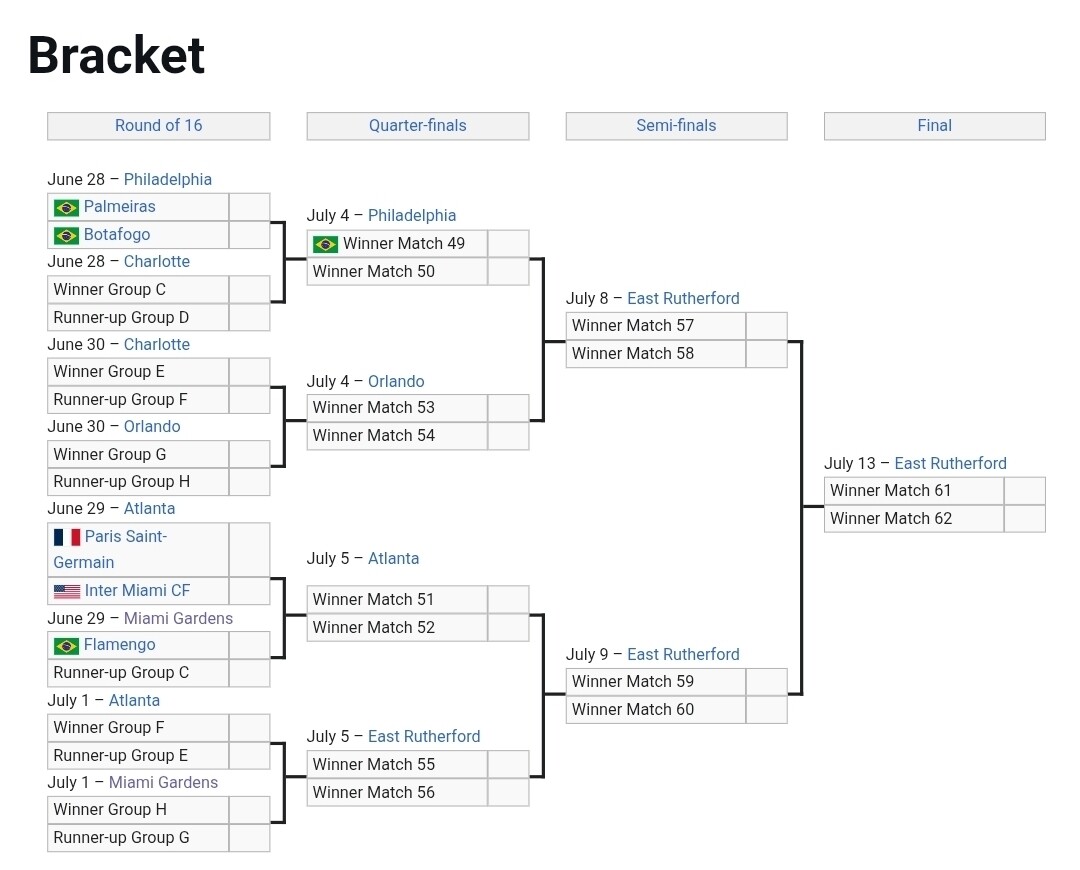Viewport: 1080px width, 870px height.
Task: Select the Semi-finals header link
Action: pos(676,126)
